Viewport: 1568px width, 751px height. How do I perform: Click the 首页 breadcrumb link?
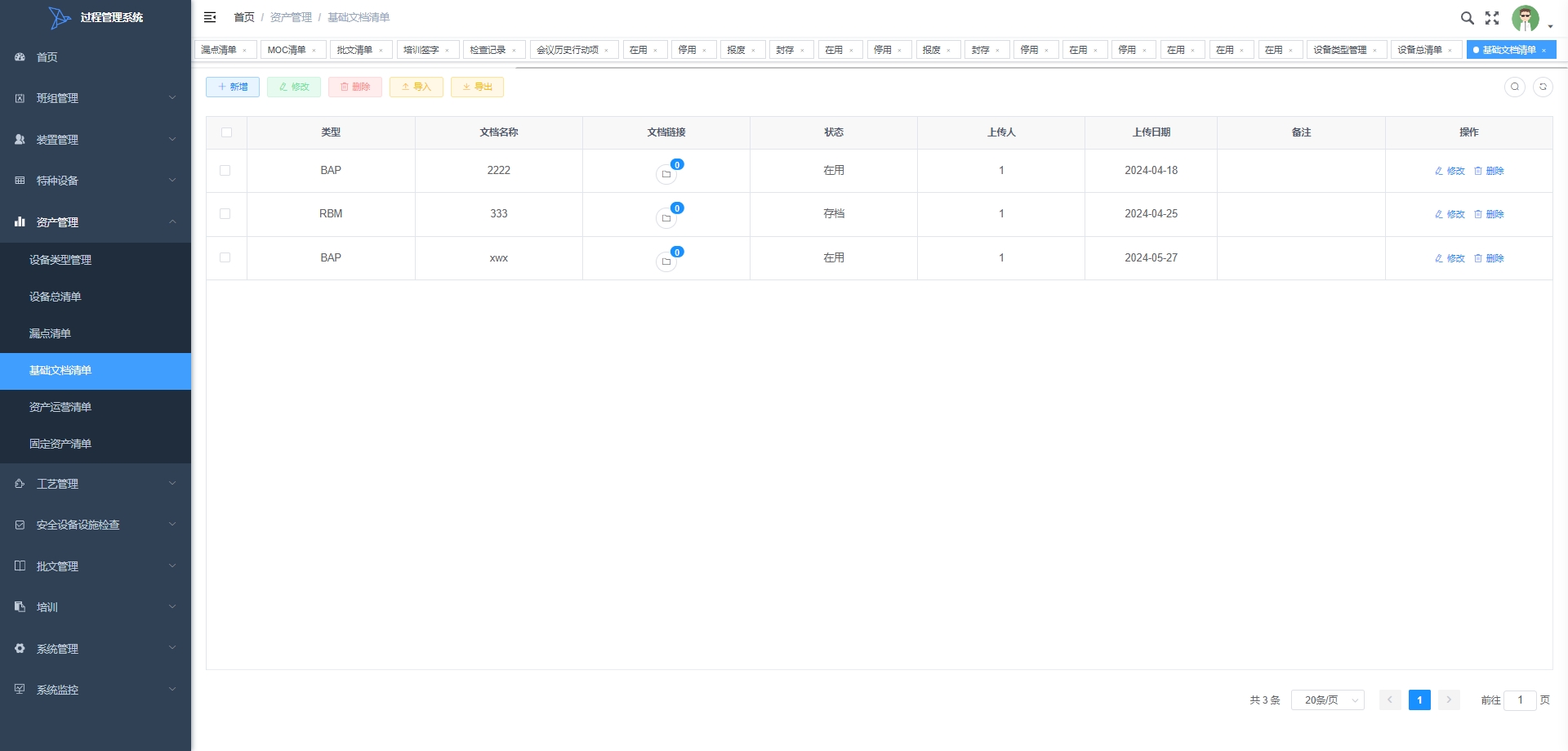coord(244,17)
